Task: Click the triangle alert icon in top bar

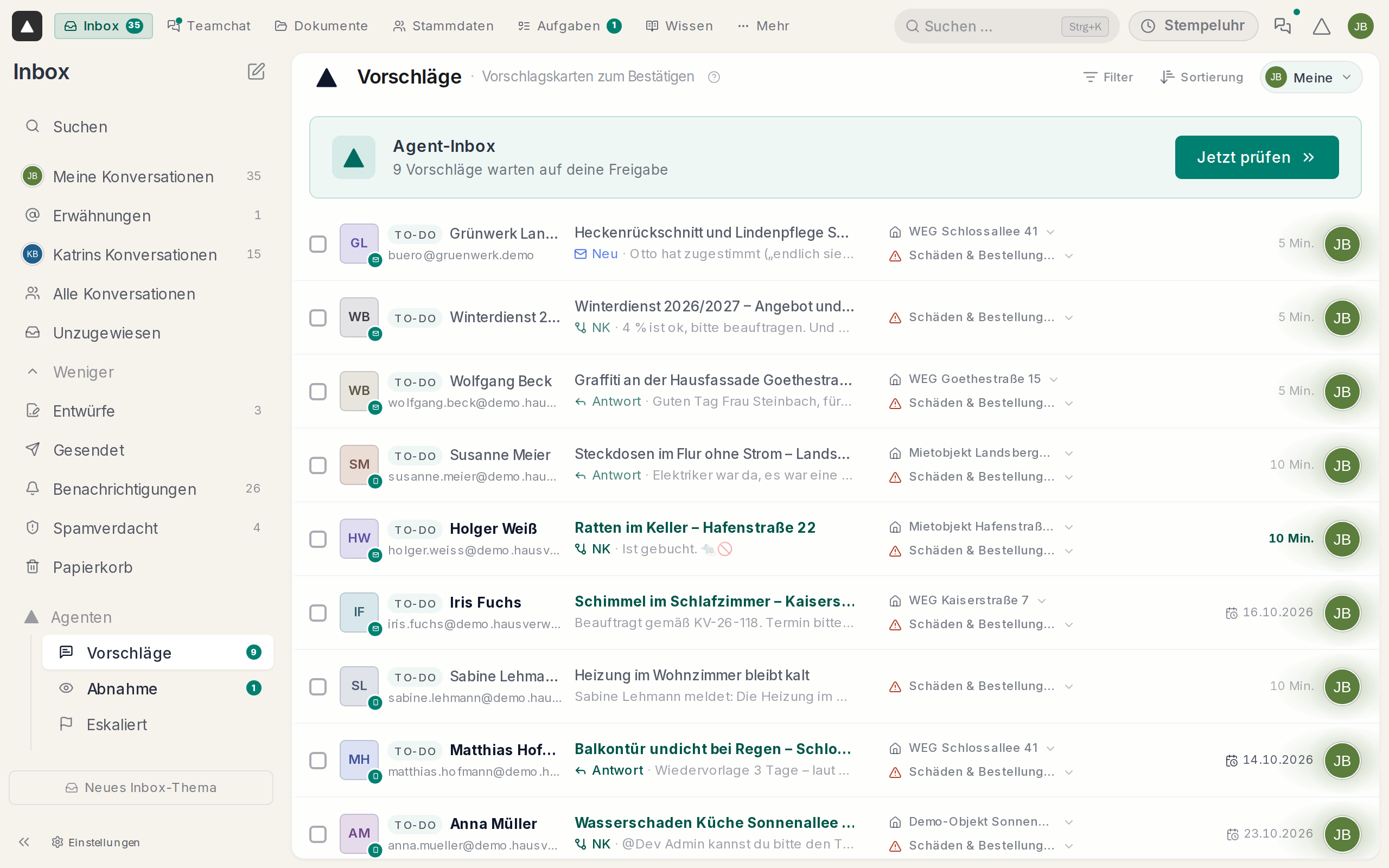Action: pos(1321,26)
